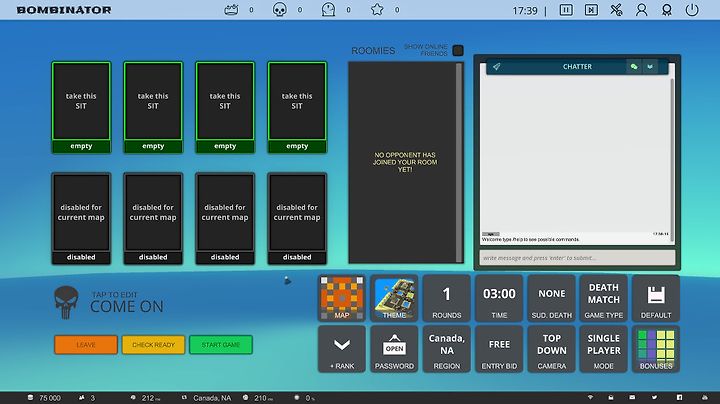Screen dimensions: 720x404
Task: Click the star score counter icon
Action: point(377,10)
